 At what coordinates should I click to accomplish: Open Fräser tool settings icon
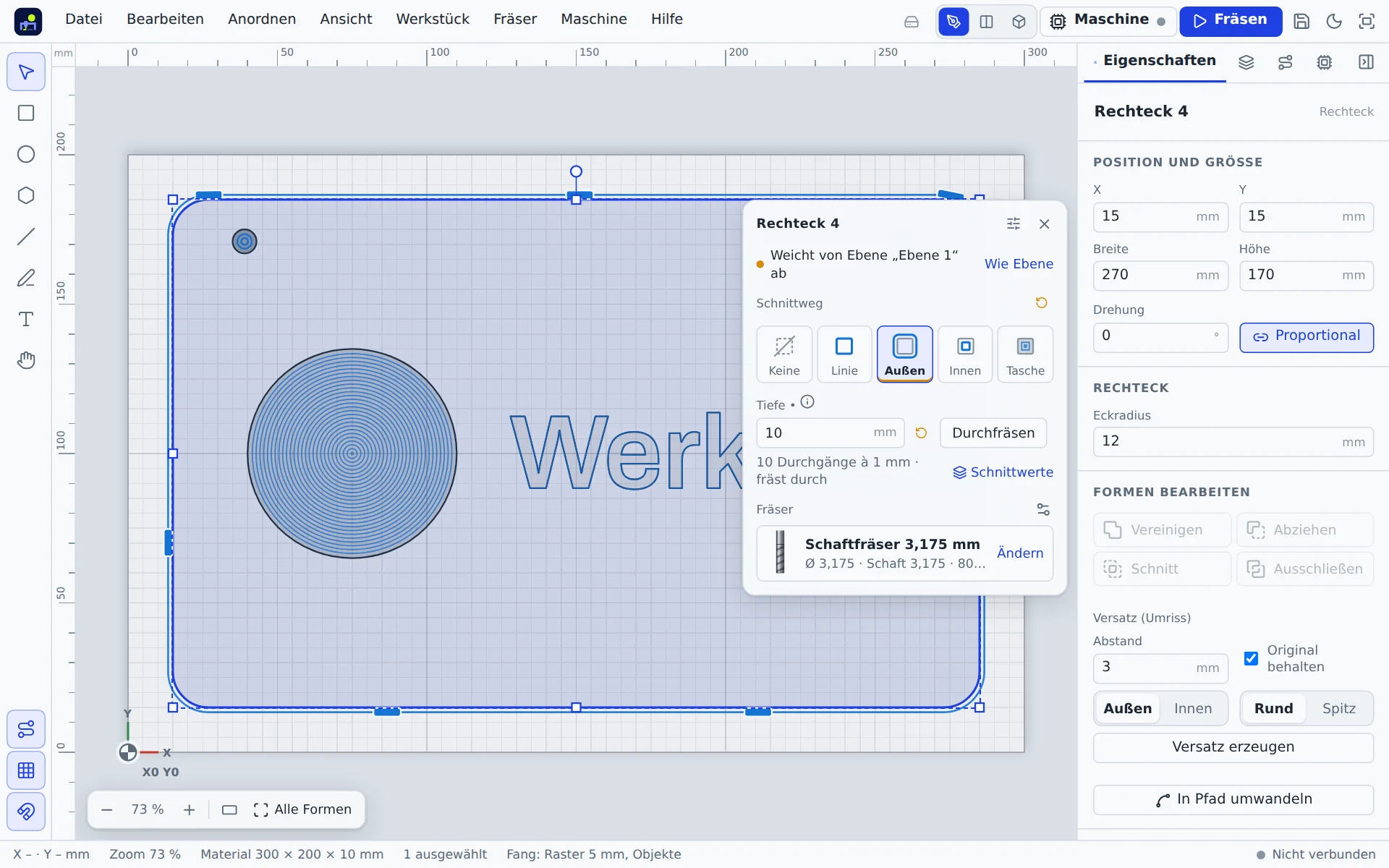tap(1042, 509)
